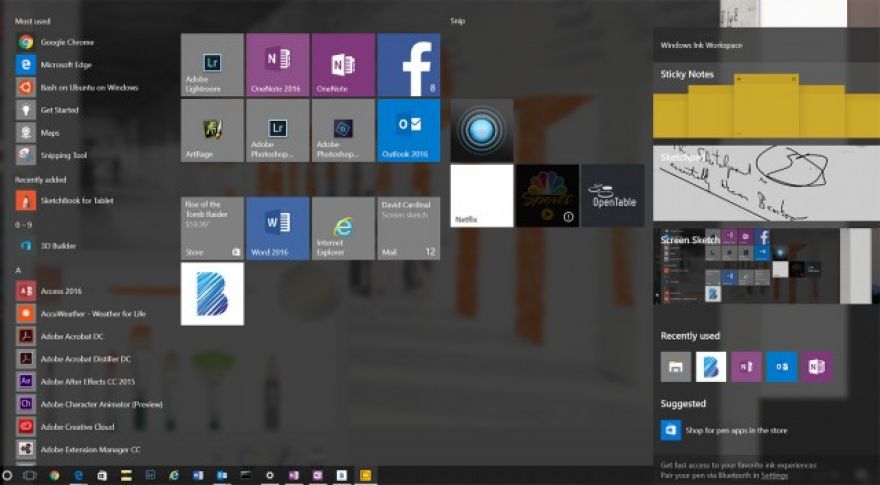The image size is (880, 485).
Task: Open the Word icon on the taskbar
Action: [x=198, y=475]
